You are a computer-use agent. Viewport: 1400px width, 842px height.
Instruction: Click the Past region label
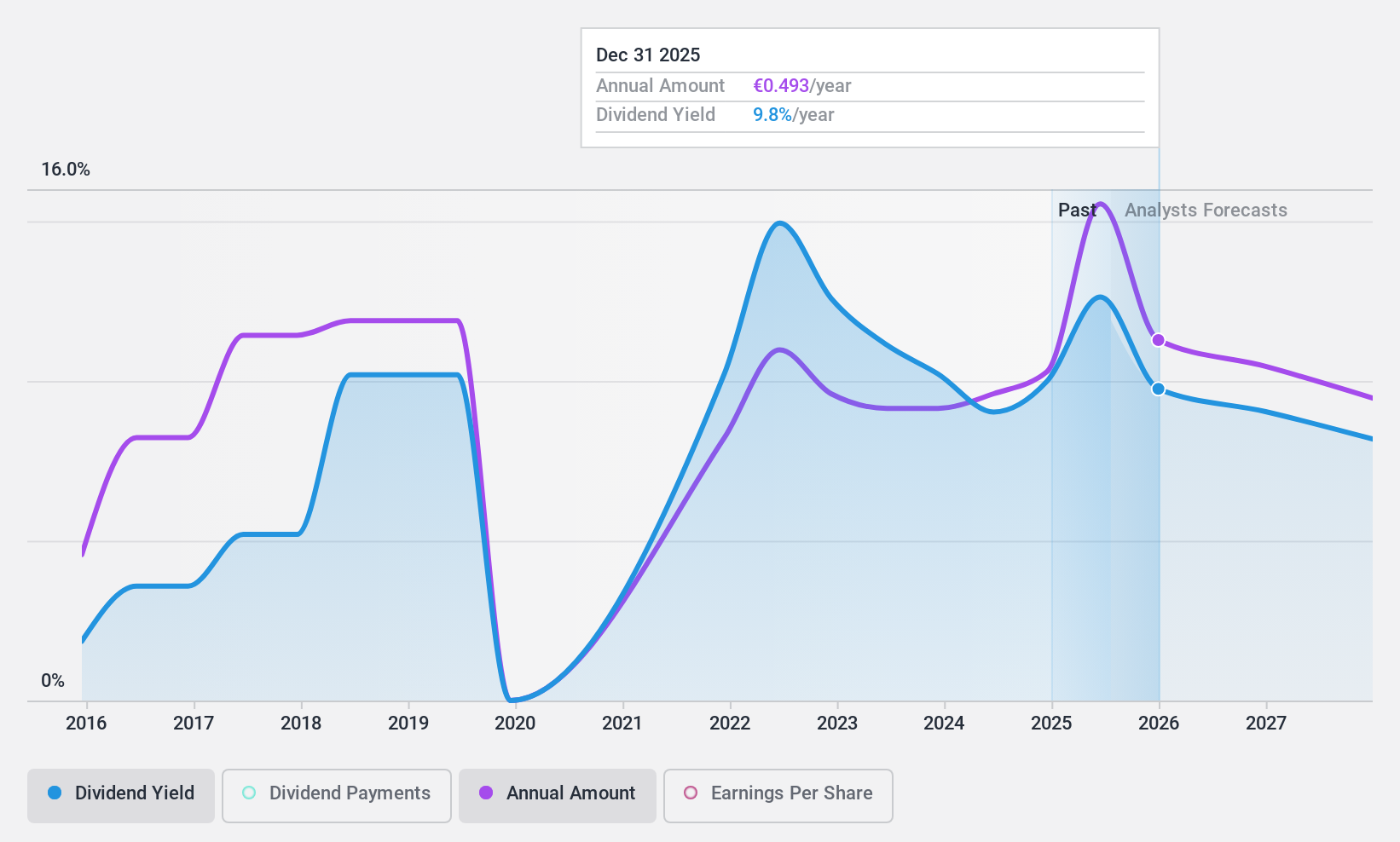(1077, 210)
